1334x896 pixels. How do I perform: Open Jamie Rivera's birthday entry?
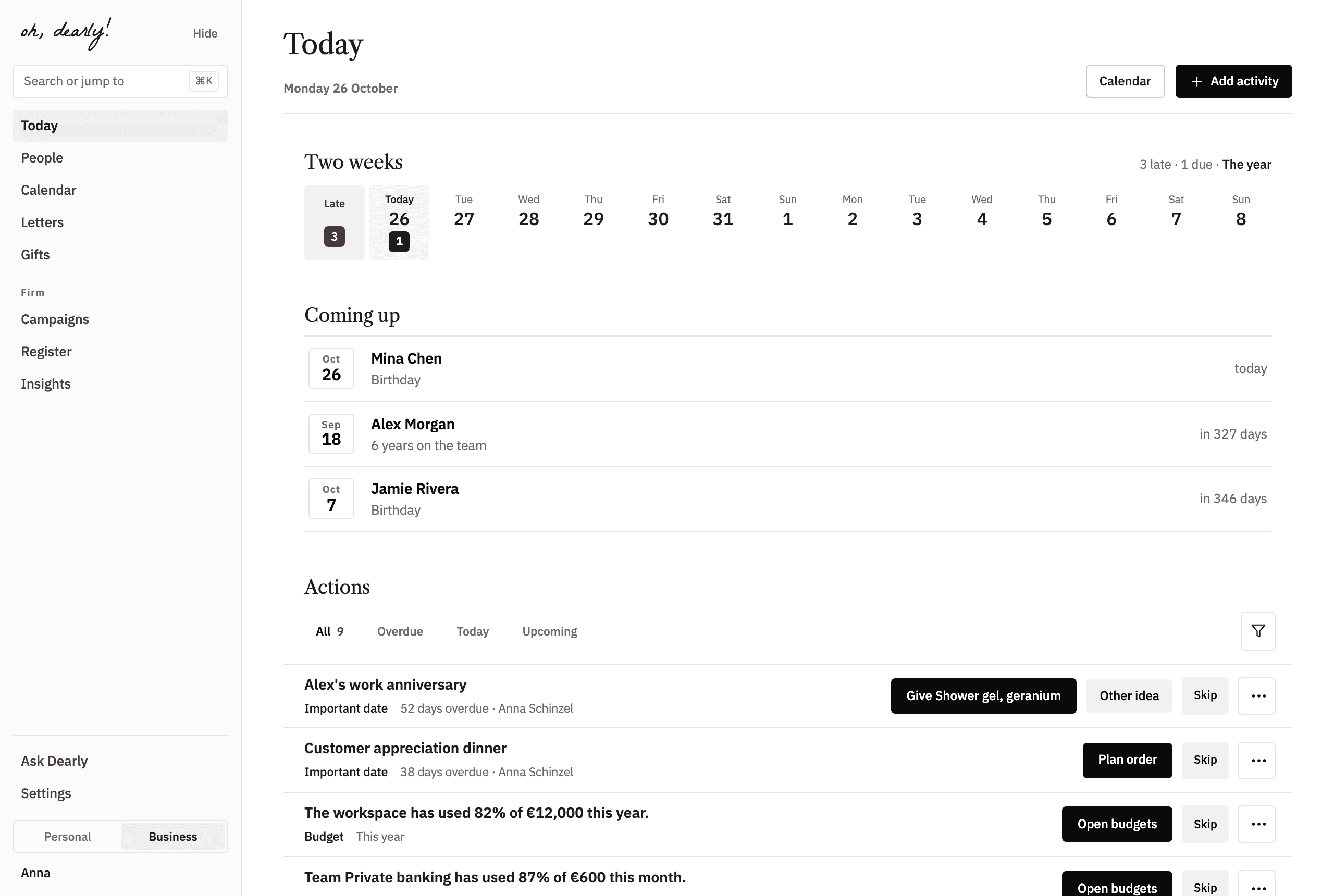(x=787, y=499)
